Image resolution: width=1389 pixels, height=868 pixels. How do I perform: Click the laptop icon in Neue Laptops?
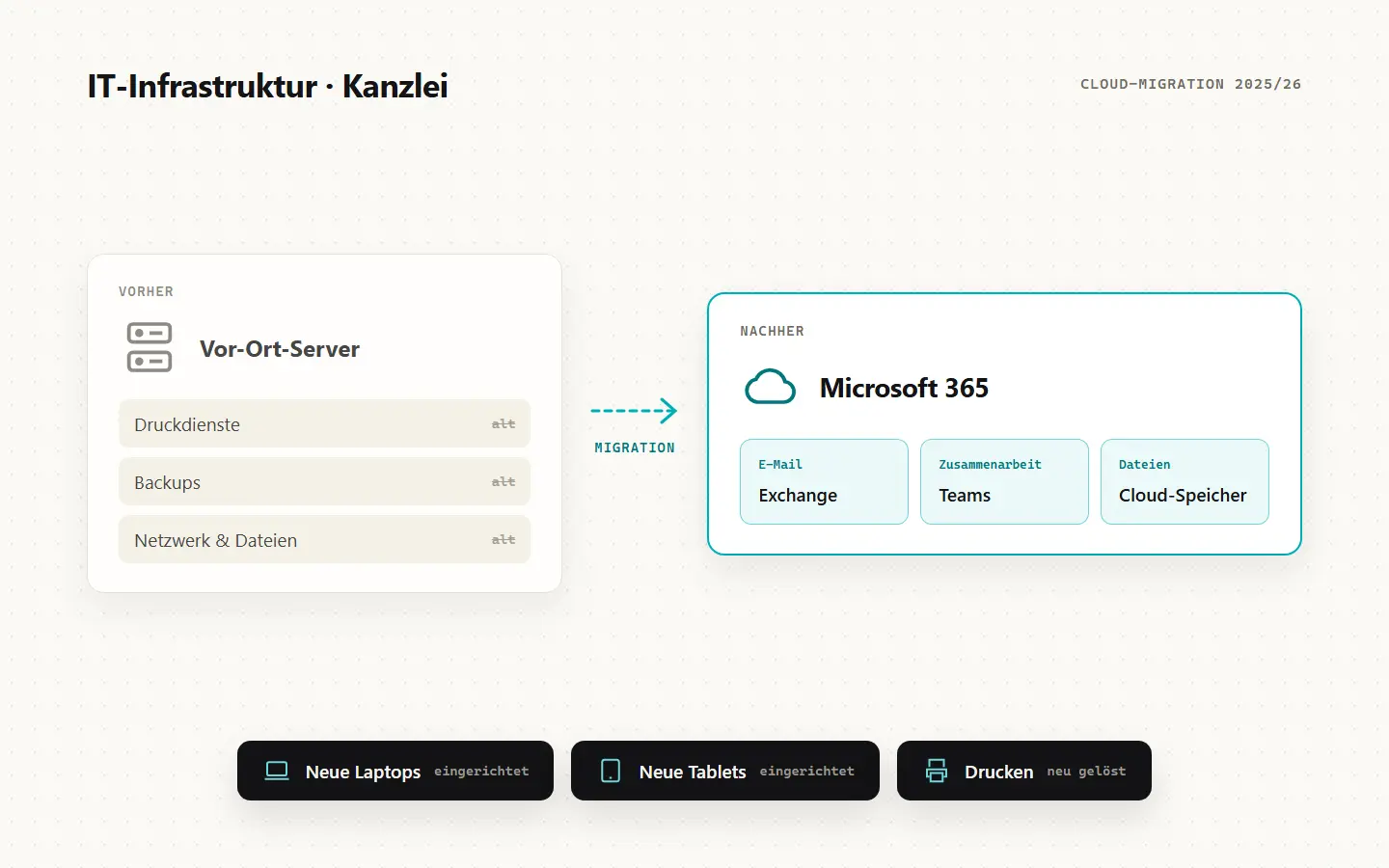click(x=277, y=771)
